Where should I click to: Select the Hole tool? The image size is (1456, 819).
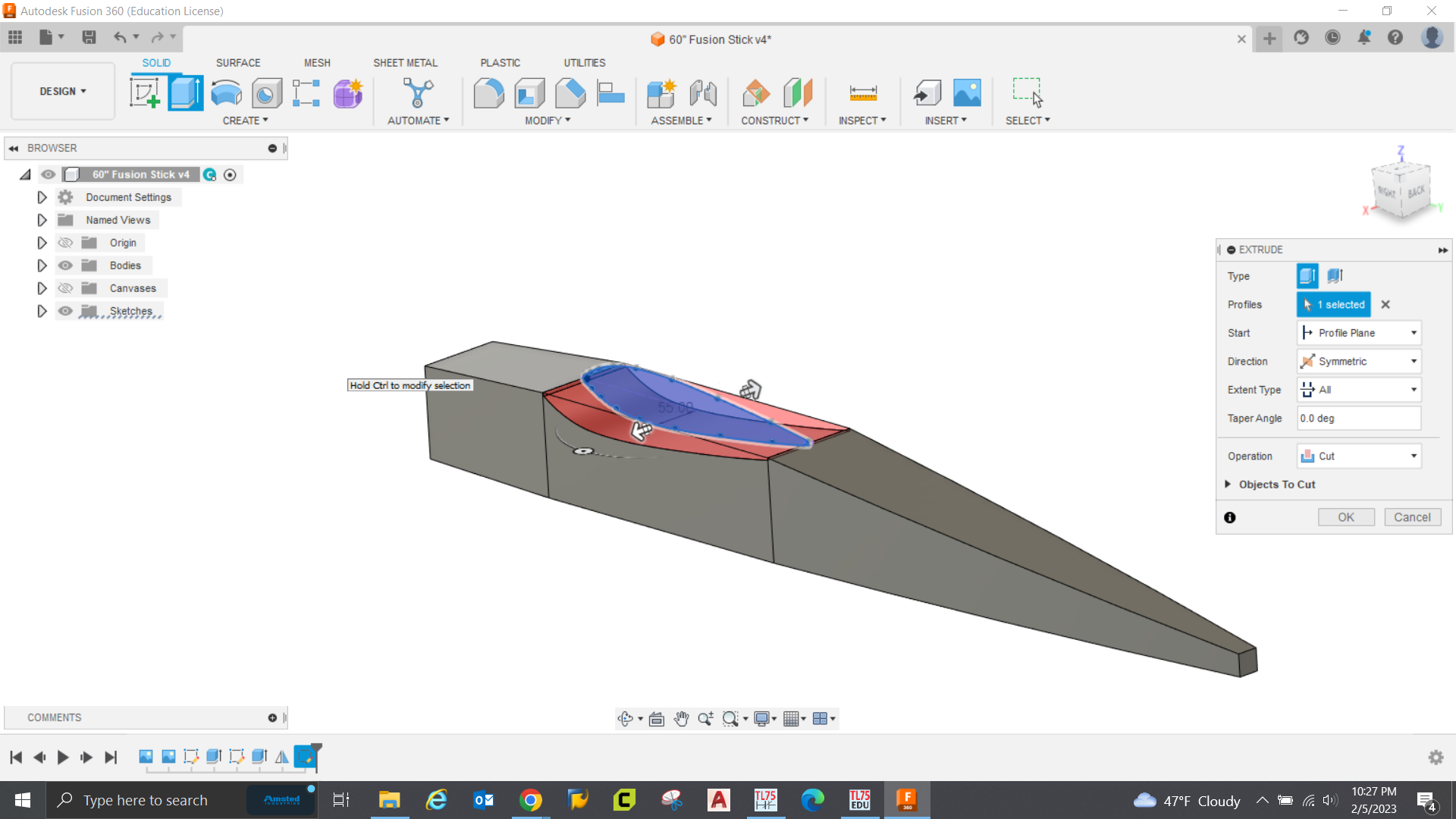click(x=265, y=93)
